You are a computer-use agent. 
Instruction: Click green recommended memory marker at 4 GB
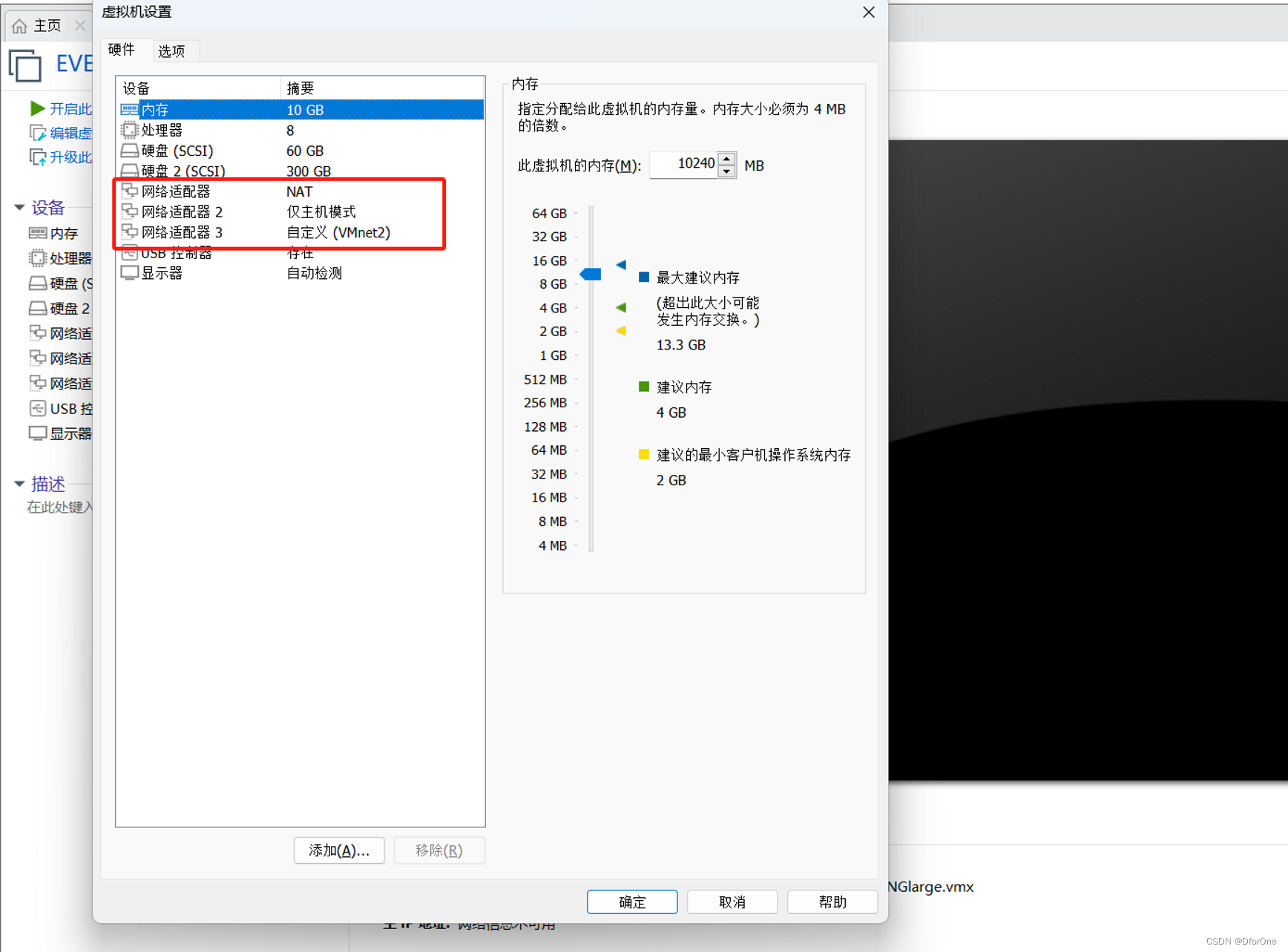(621, 307)
